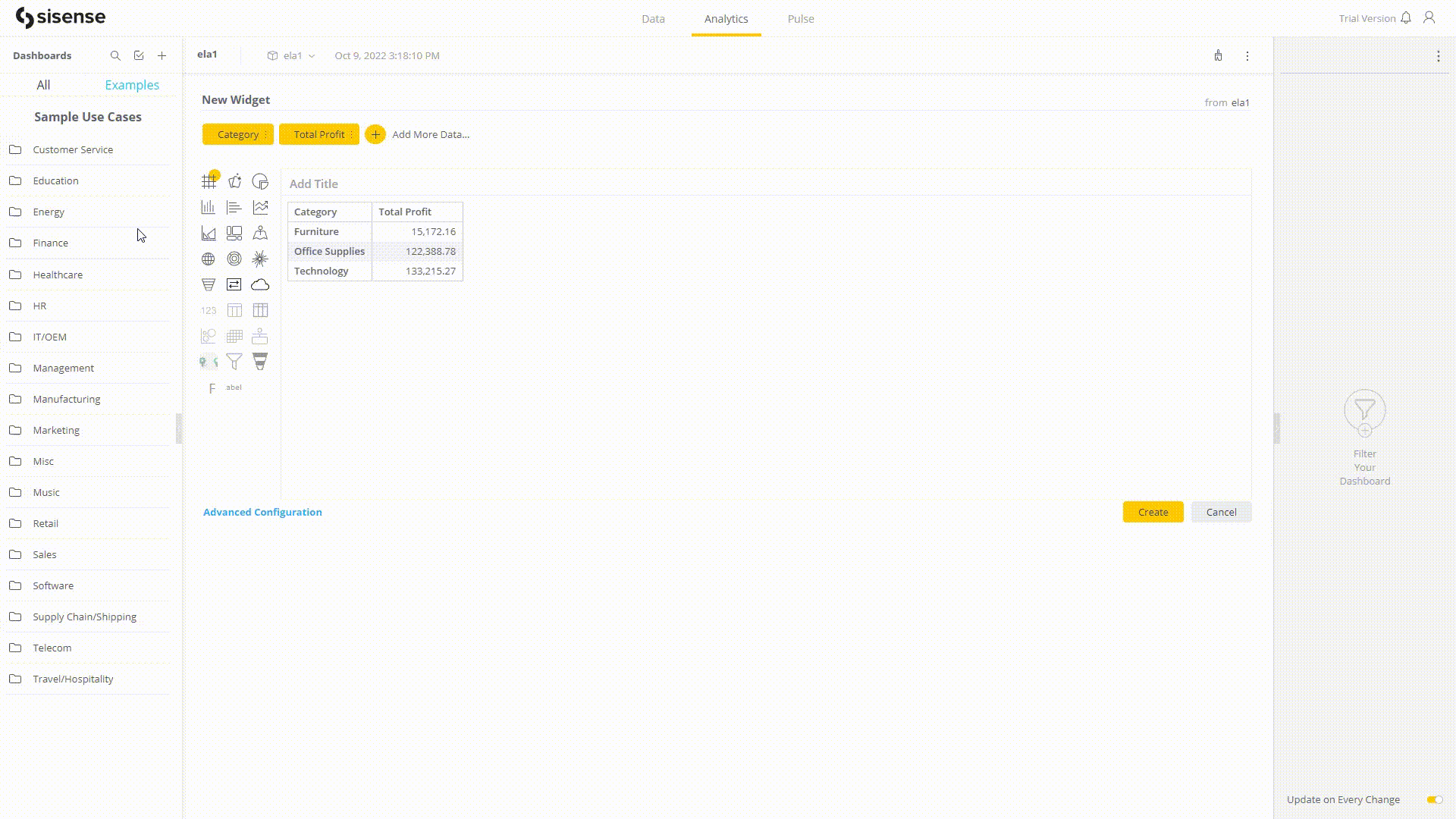Click the globe/map visualization icon
The image size is (1456, 819).
coord(208,259)
